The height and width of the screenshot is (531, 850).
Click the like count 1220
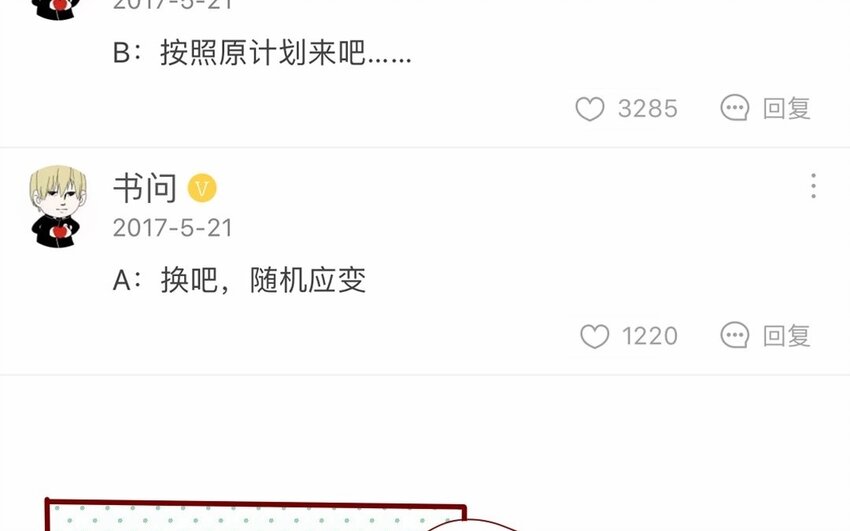[x=650, y=336]
